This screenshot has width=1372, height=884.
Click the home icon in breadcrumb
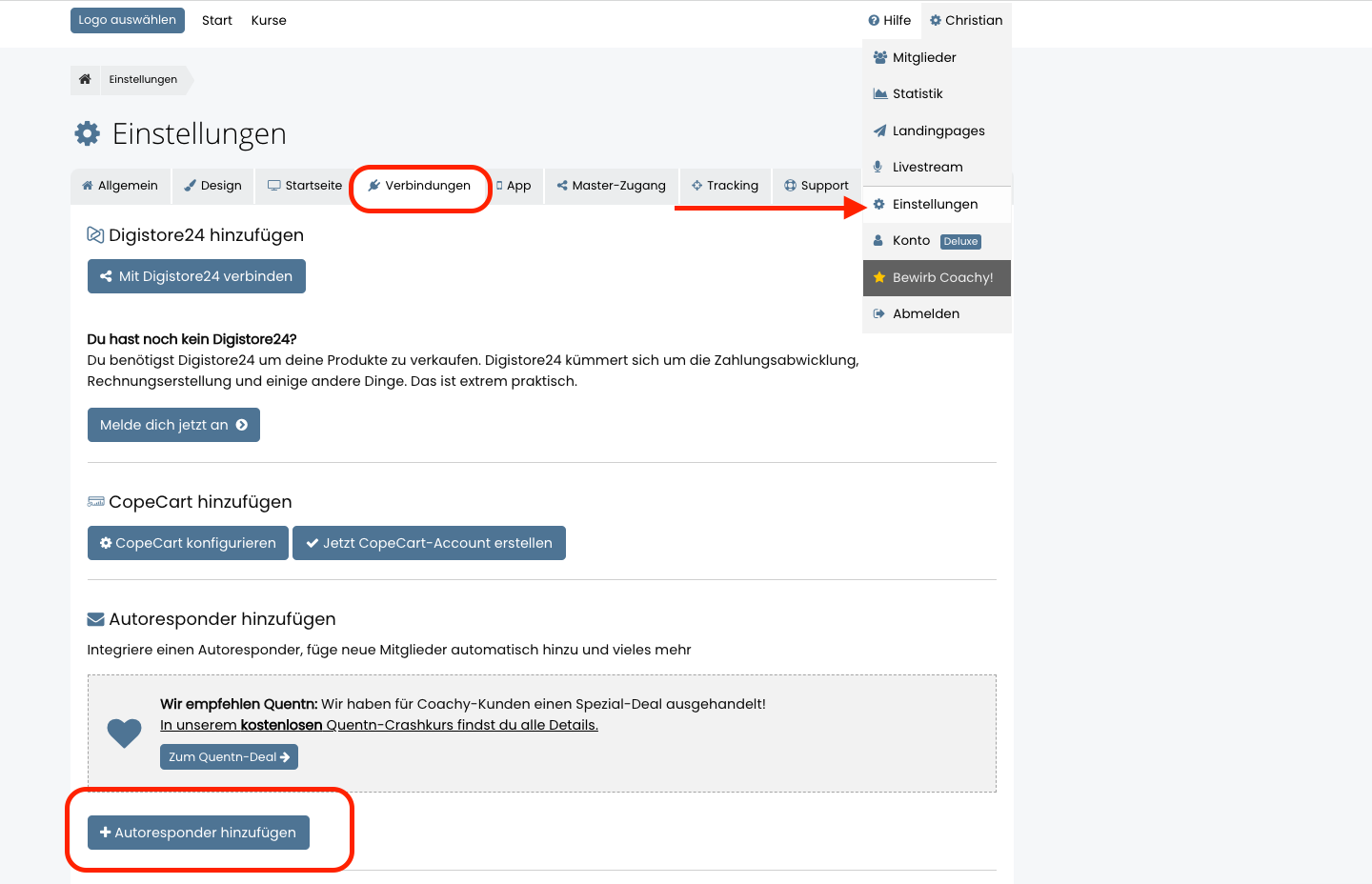[85, 79]
